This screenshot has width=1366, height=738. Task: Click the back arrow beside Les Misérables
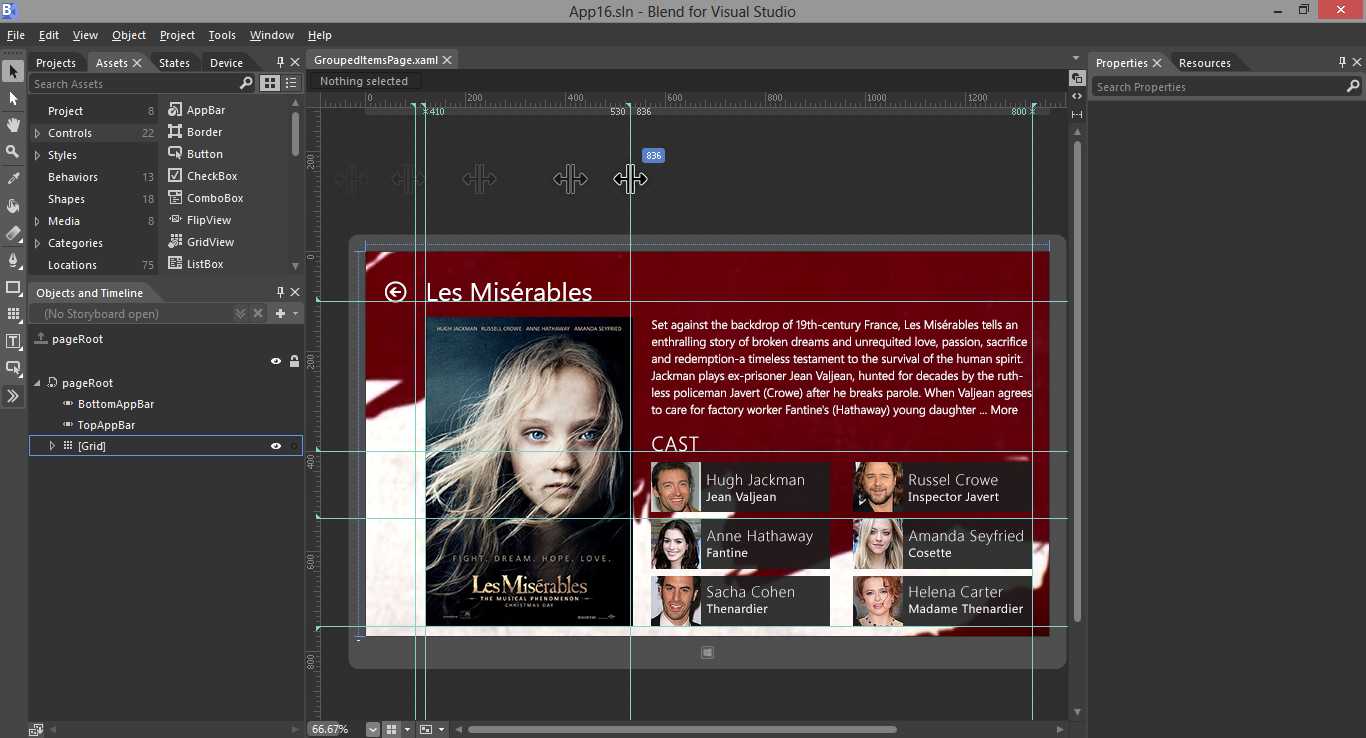coord(396,291)
